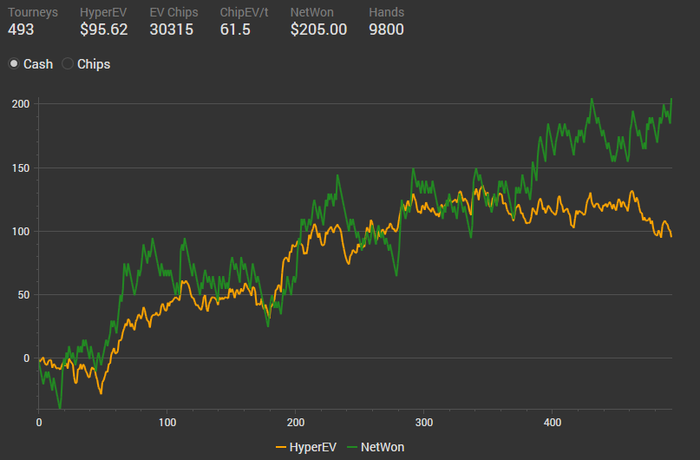
Task: Click the HyperEV value $95.62
Action: tap(104, 29)
